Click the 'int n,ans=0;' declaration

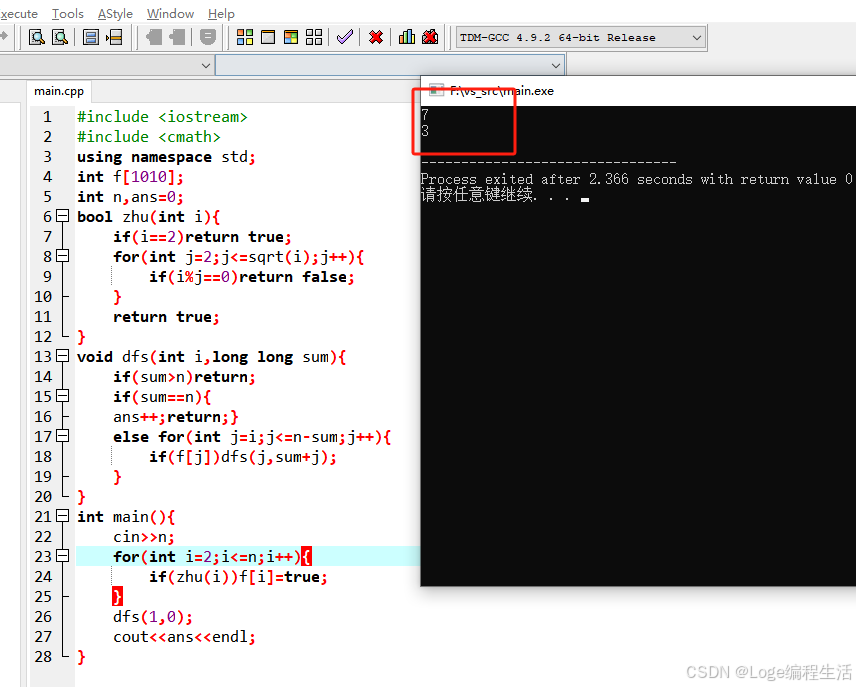click(x=130, y=197)
